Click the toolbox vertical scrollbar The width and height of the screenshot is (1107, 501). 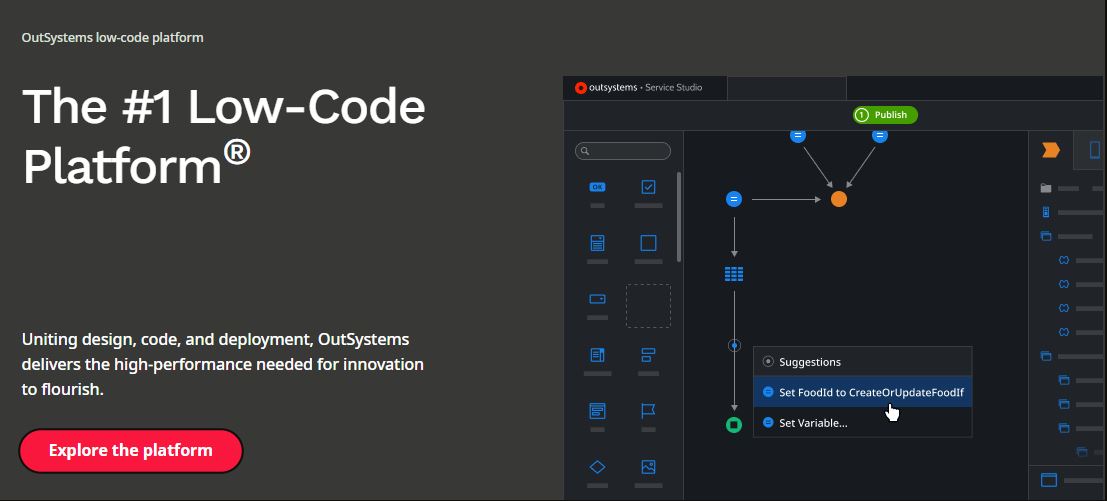point(679,217)
